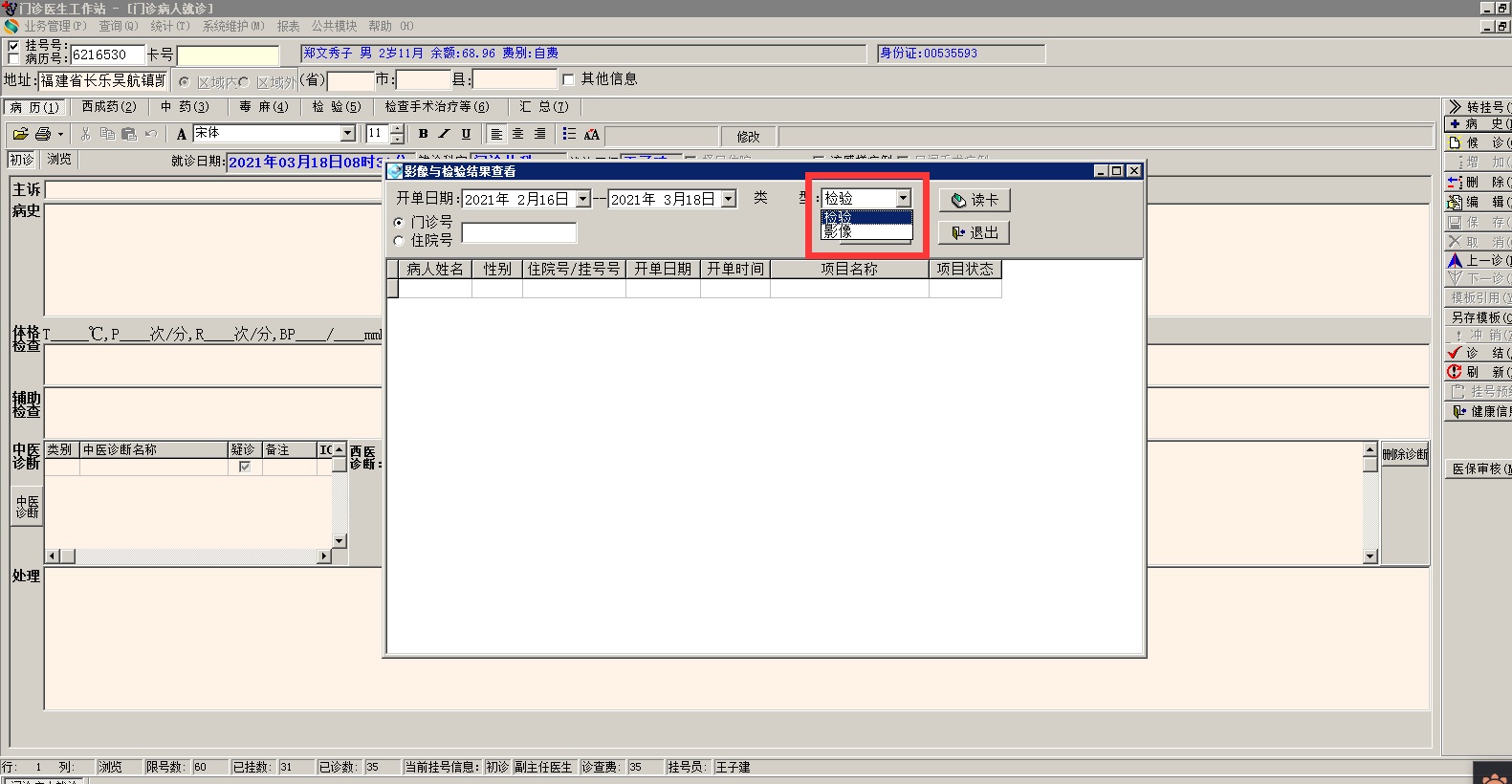This screenshot has height=784, width=1512.
Task: Click the horizontal scrollbar of 中医诊断 table
Action: 188,556
